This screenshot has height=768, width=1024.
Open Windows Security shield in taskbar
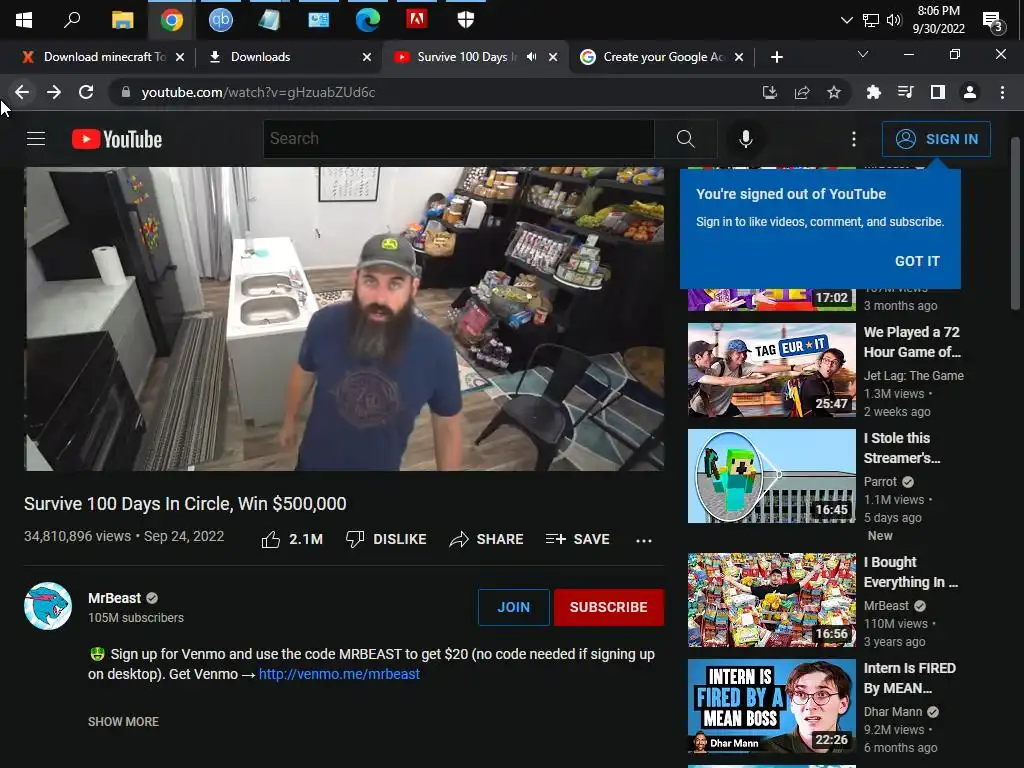(x=466, y=20)
